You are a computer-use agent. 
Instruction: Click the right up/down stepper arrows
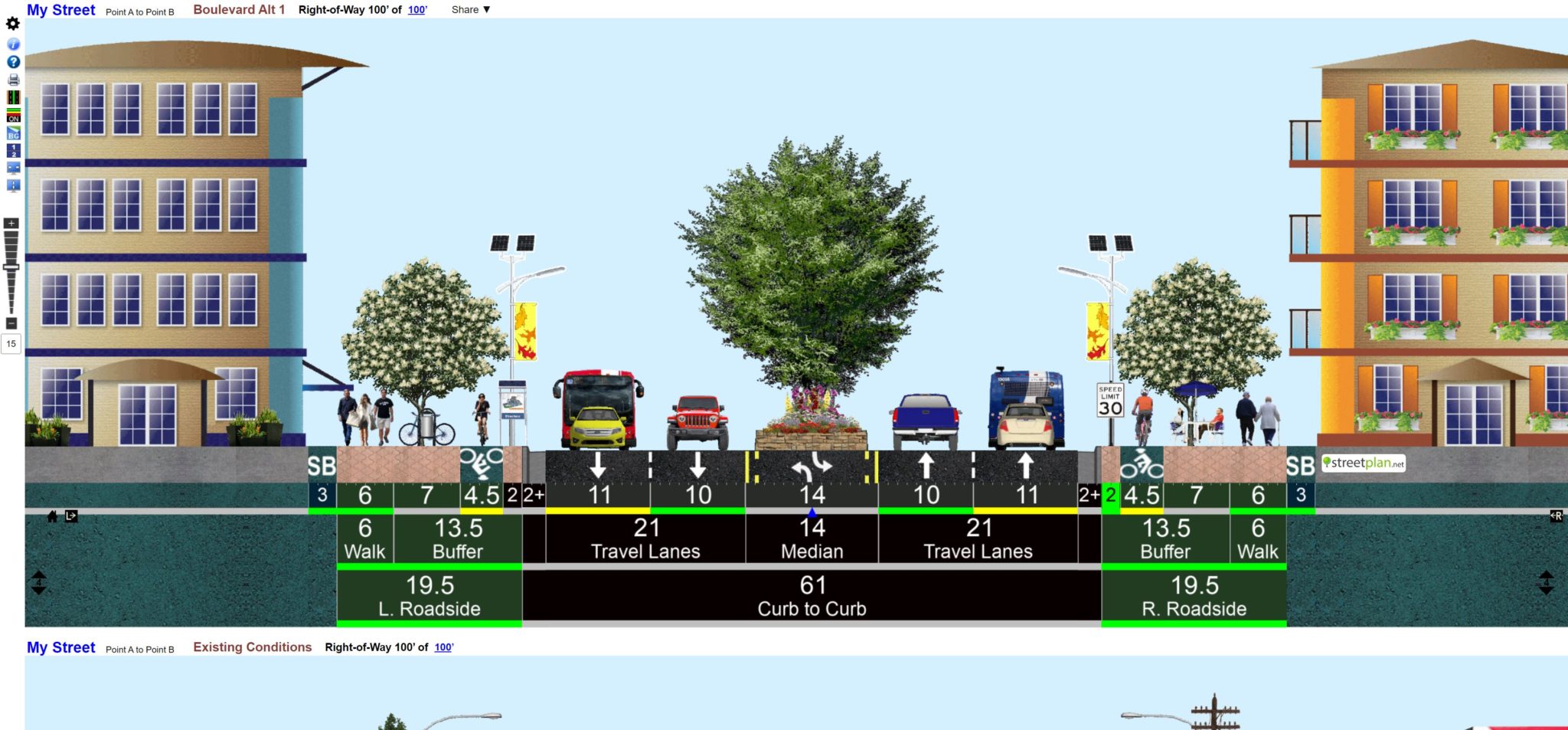pyautogui.click(x=1546, y=583)
